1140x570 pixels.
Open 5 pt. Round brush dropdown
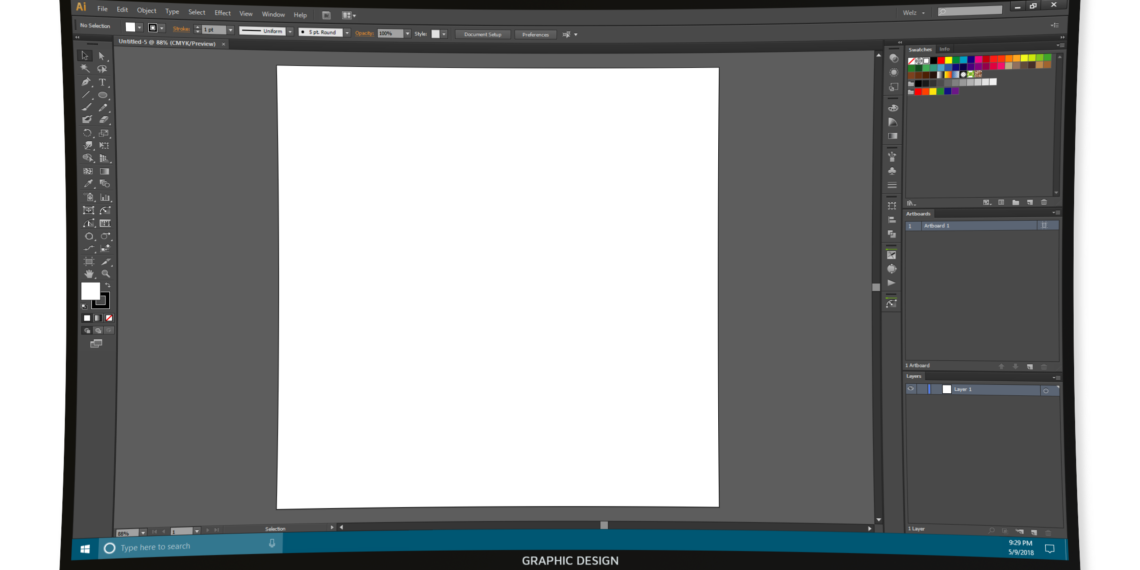coord(347,33)
